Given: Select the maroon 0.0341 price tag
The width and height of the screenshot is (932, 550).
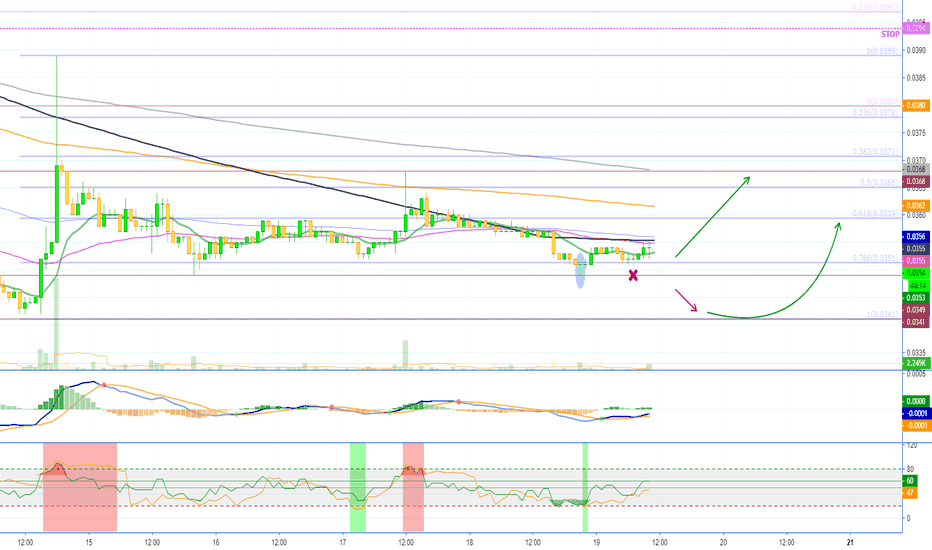Looking at the screenshot, I should pyautogui.click(x=915, y=322).
